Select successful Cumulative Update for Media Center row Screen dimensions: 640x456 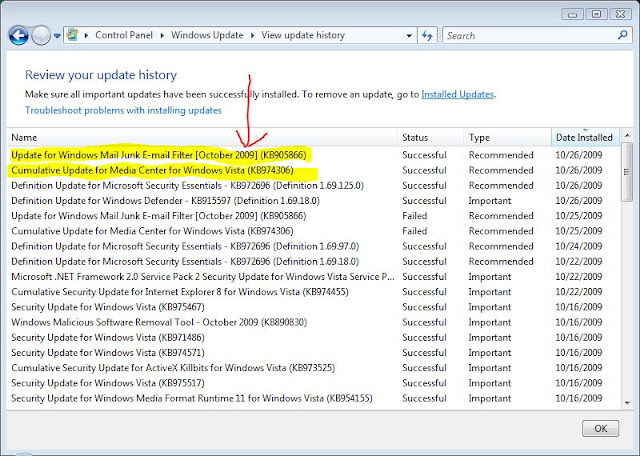point(313,170)
